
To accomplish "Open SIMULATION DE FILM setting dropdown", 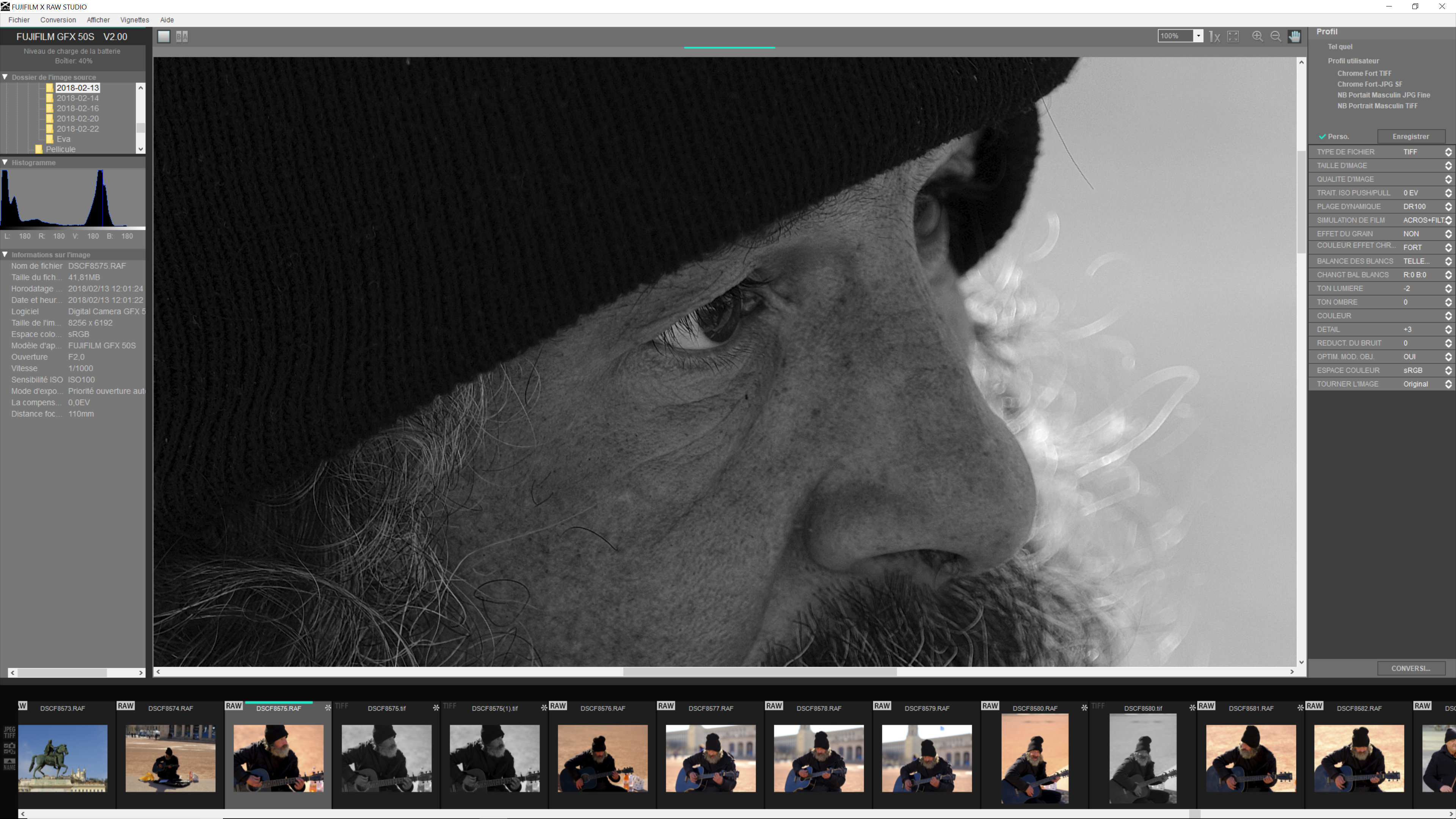I will [1448, 220].
